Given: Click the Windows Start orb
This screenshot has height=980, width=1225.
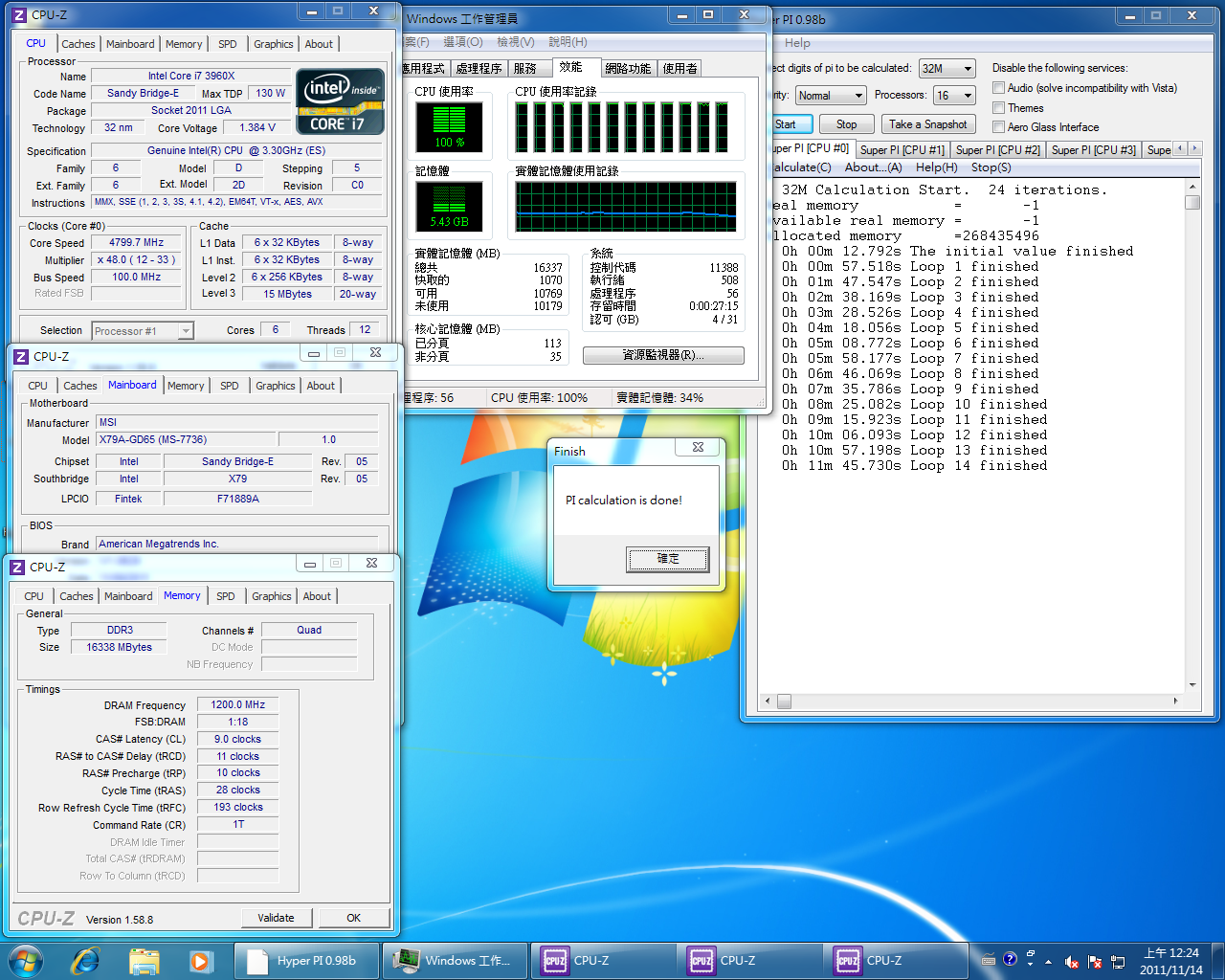Looking at the screenshot, I should [26, 960].
